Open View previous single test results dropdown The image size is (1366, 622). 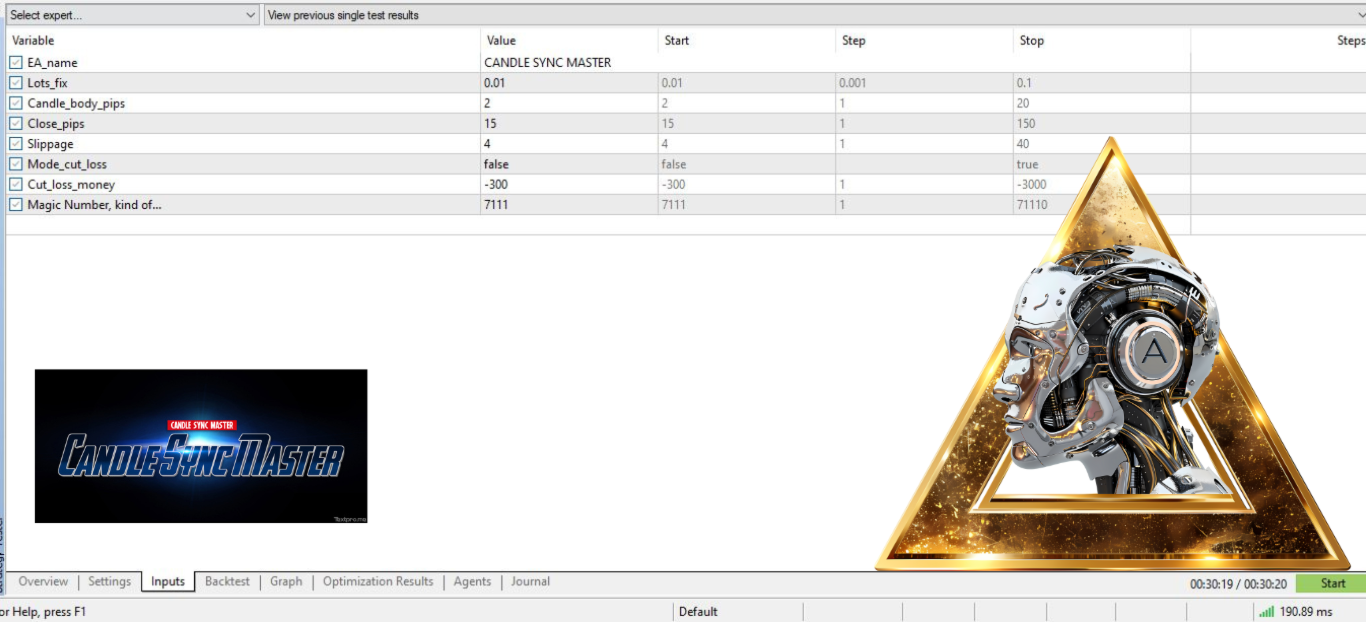click(815, 15)
